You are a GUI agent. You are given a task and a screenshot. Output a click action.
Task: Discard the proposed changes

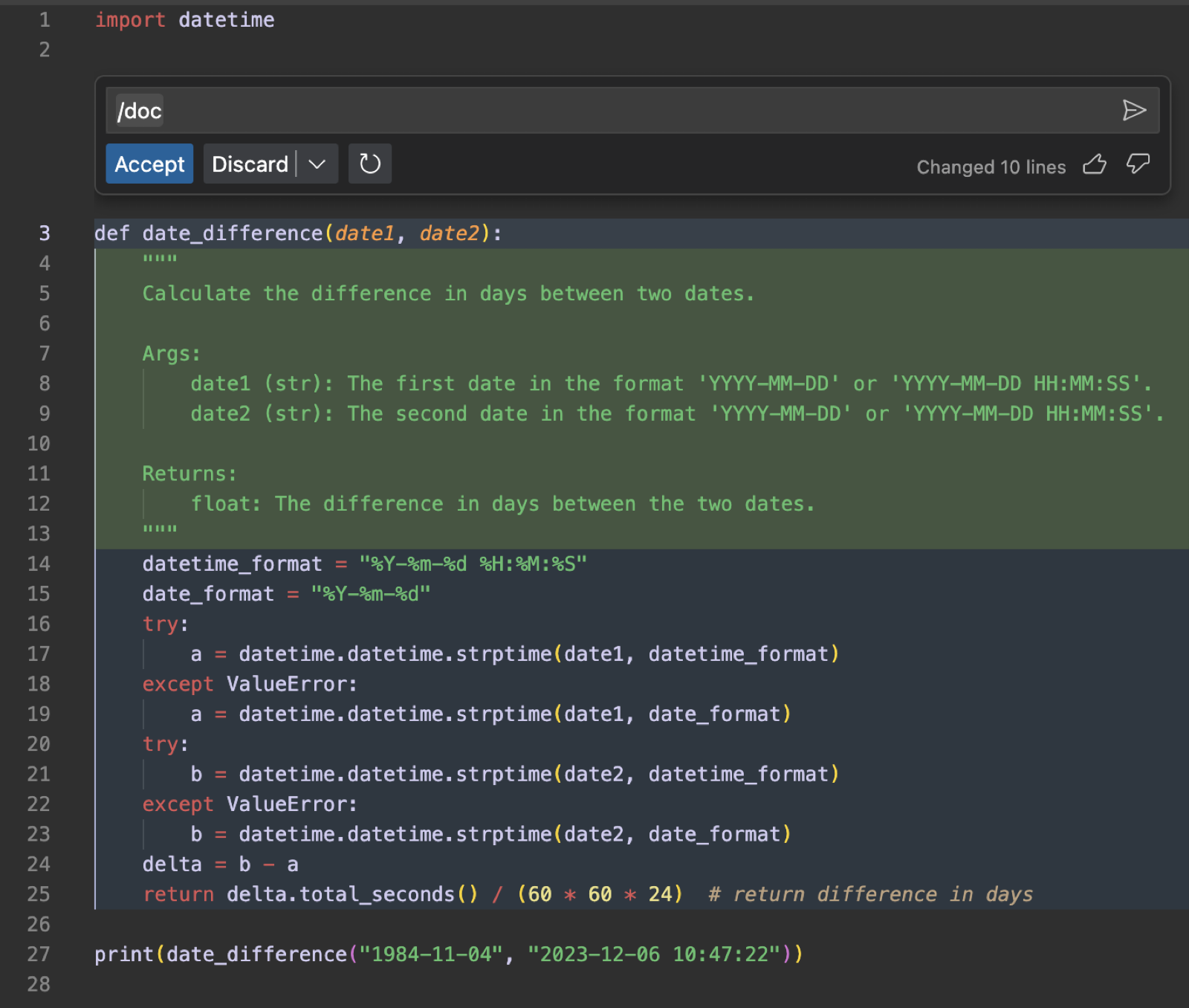pyautogui.click(x=250, y=164)
